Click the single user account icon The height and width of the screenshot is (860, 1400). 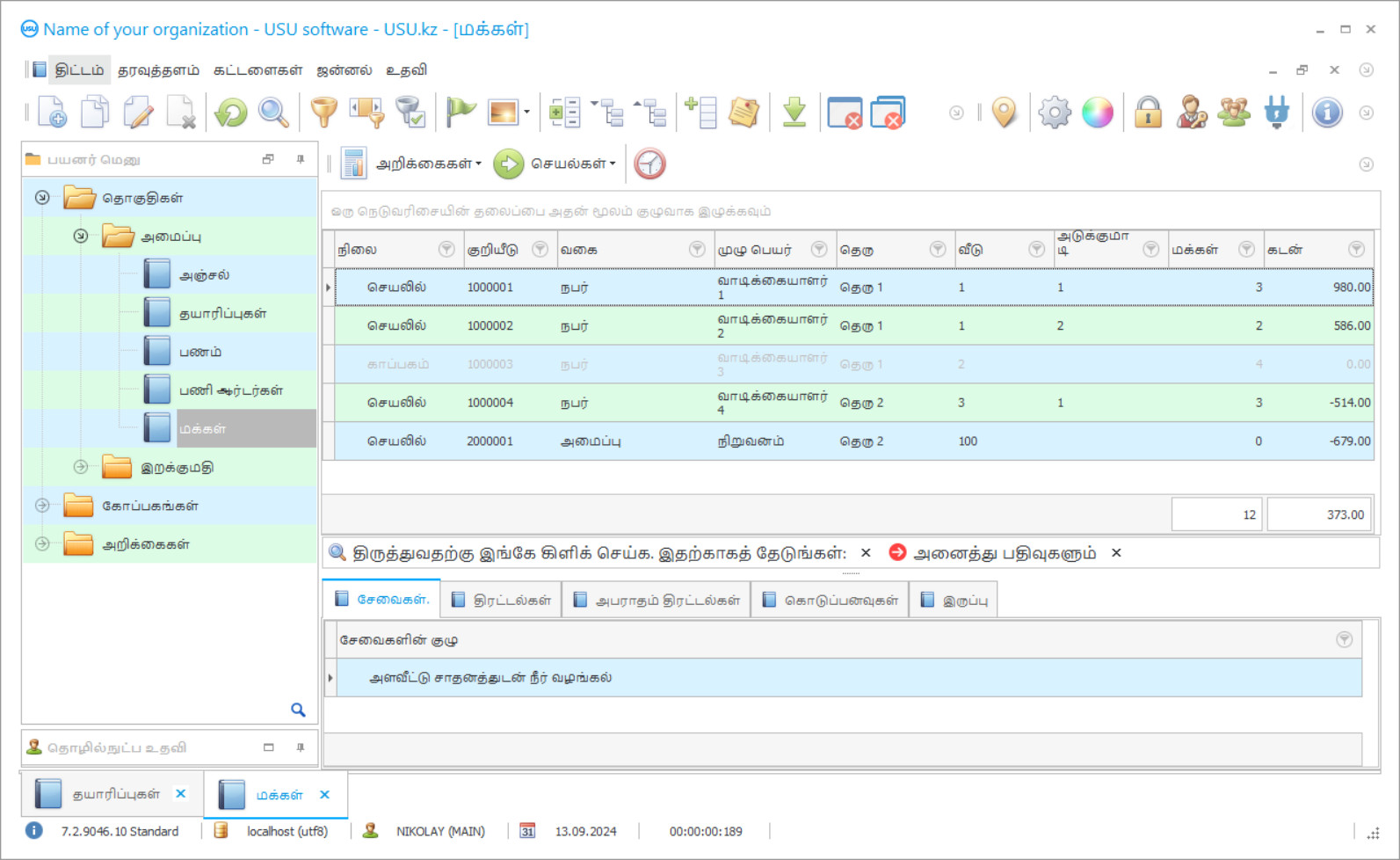[x=1192, y=113]
